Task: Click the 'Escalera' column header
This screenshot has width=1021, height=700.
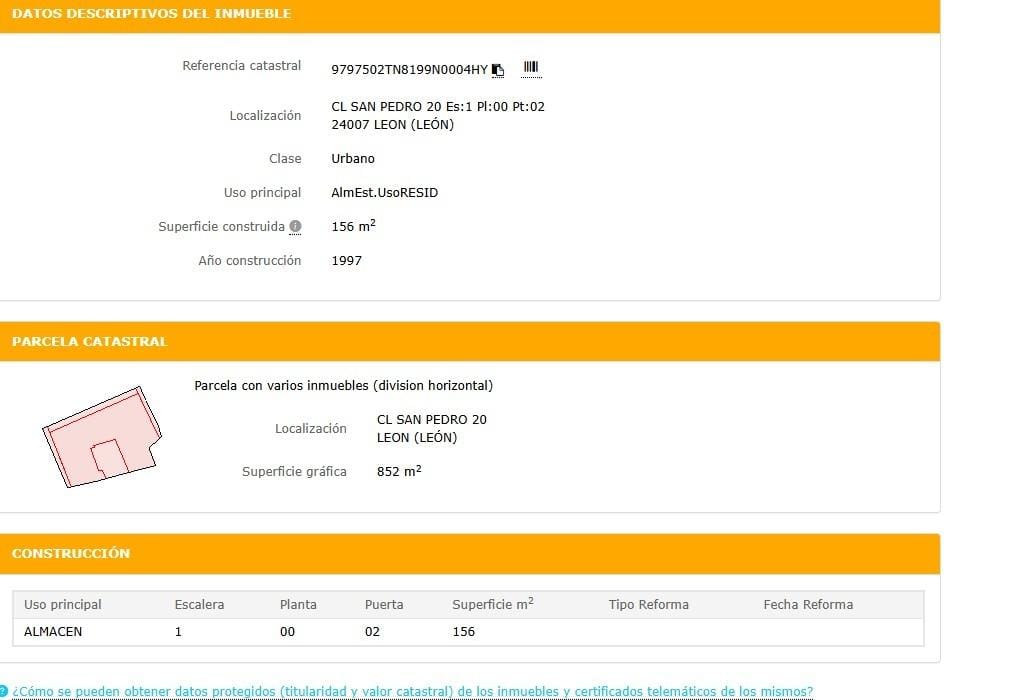Action: point(199,604)
